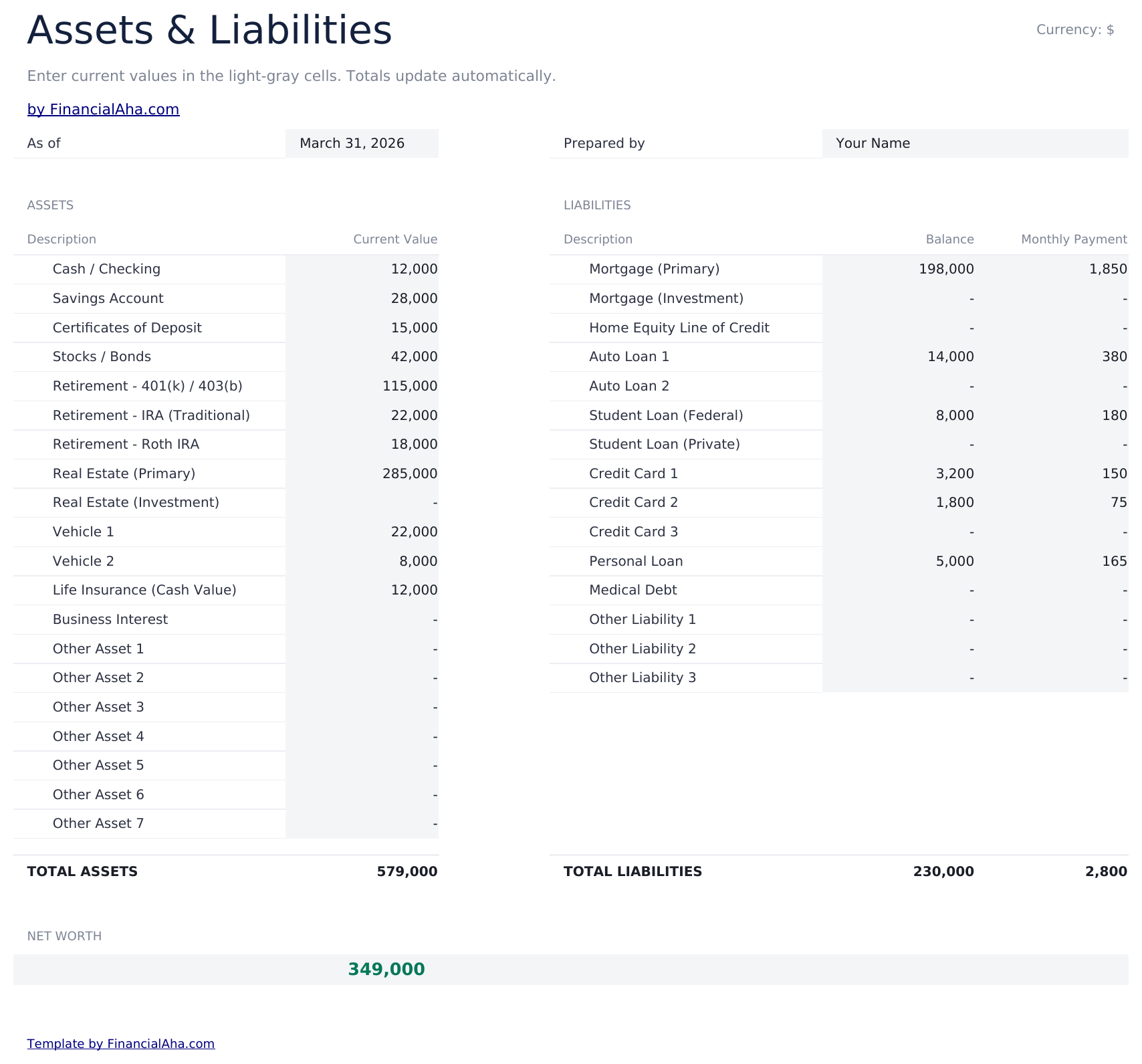This screenshot has height=1064, width=1142.
Task: Click the Business Interest value cell
Action: (362, 619)
